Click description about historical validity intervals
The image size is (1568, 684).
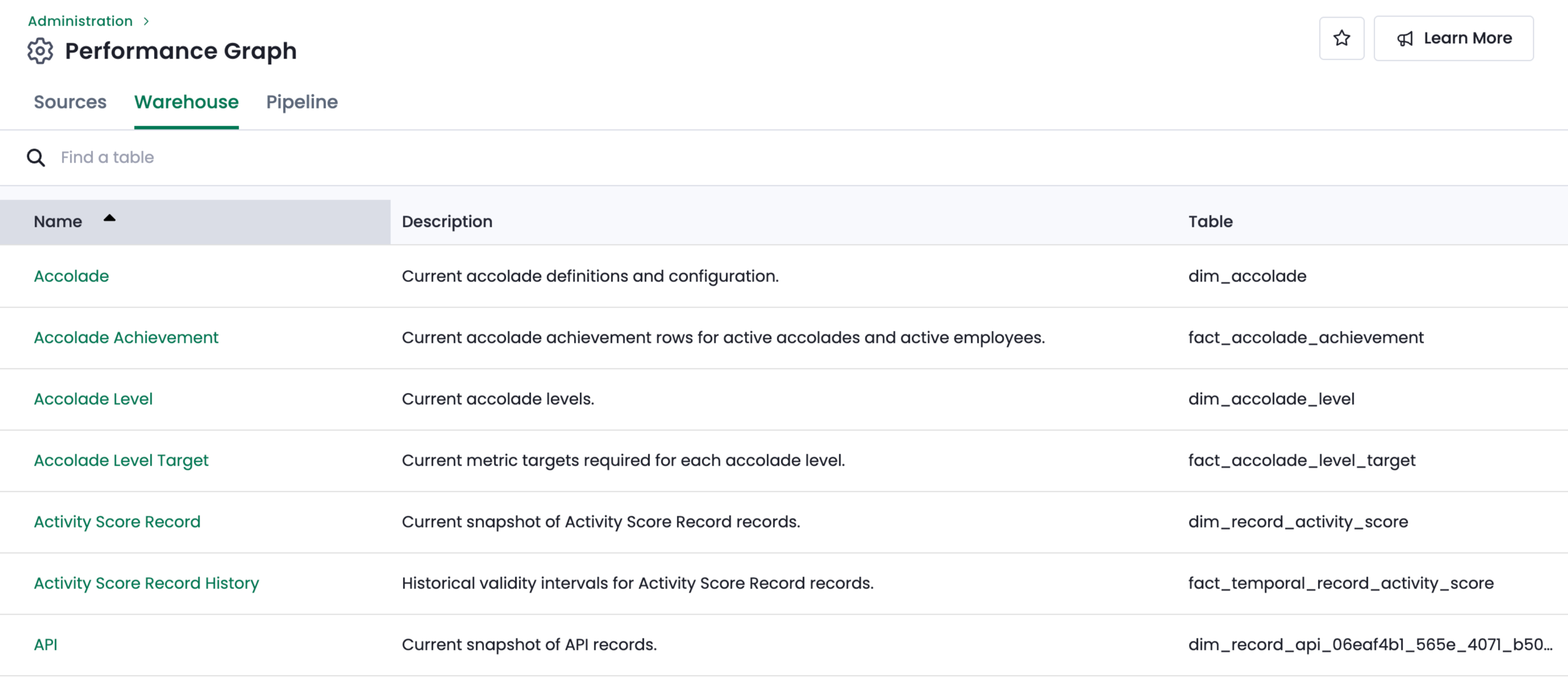637,583
